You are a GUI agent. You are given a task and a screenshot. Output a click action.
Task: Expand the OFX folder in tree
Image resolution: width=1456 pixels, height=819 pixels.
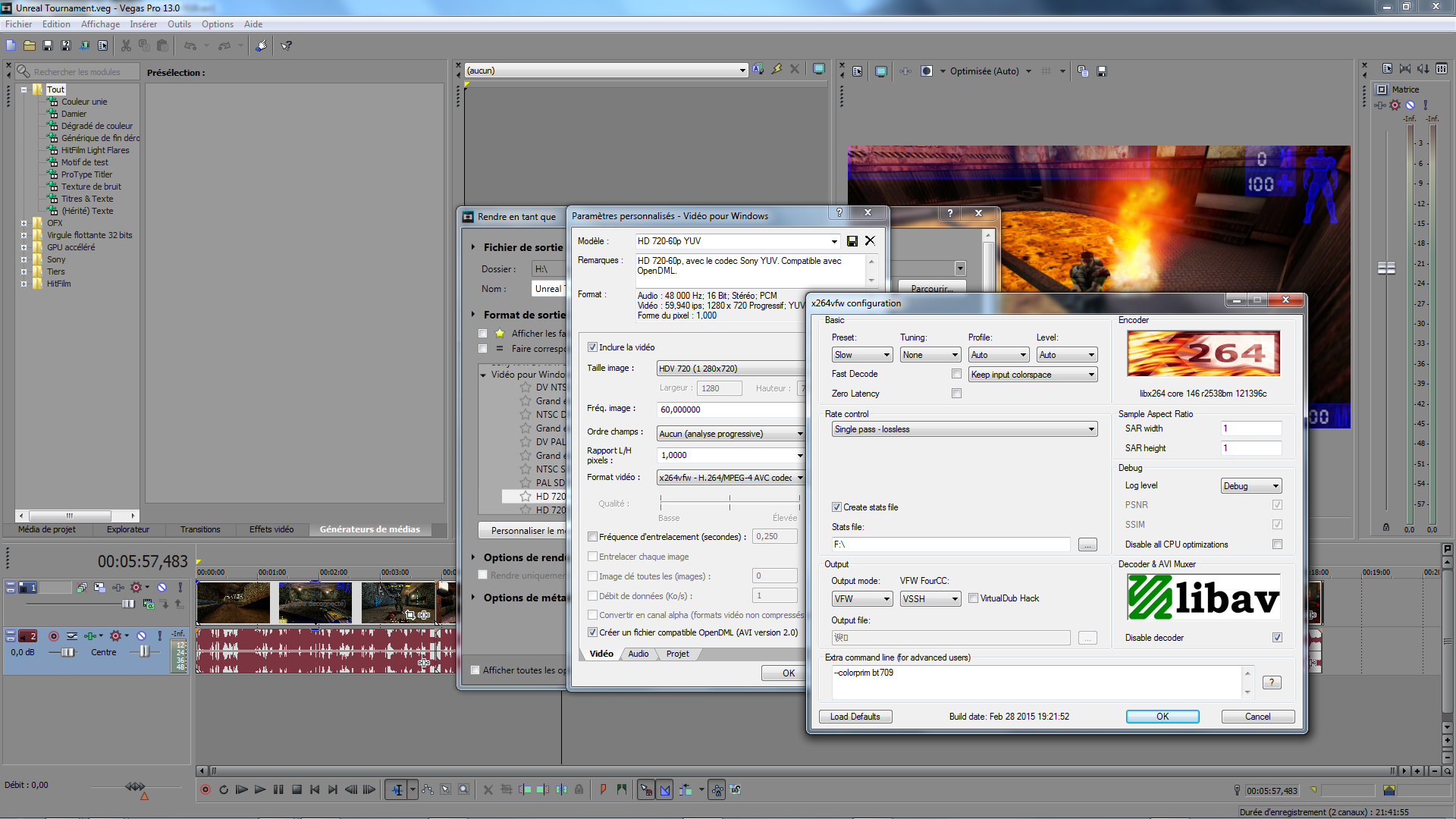[24, 223]
